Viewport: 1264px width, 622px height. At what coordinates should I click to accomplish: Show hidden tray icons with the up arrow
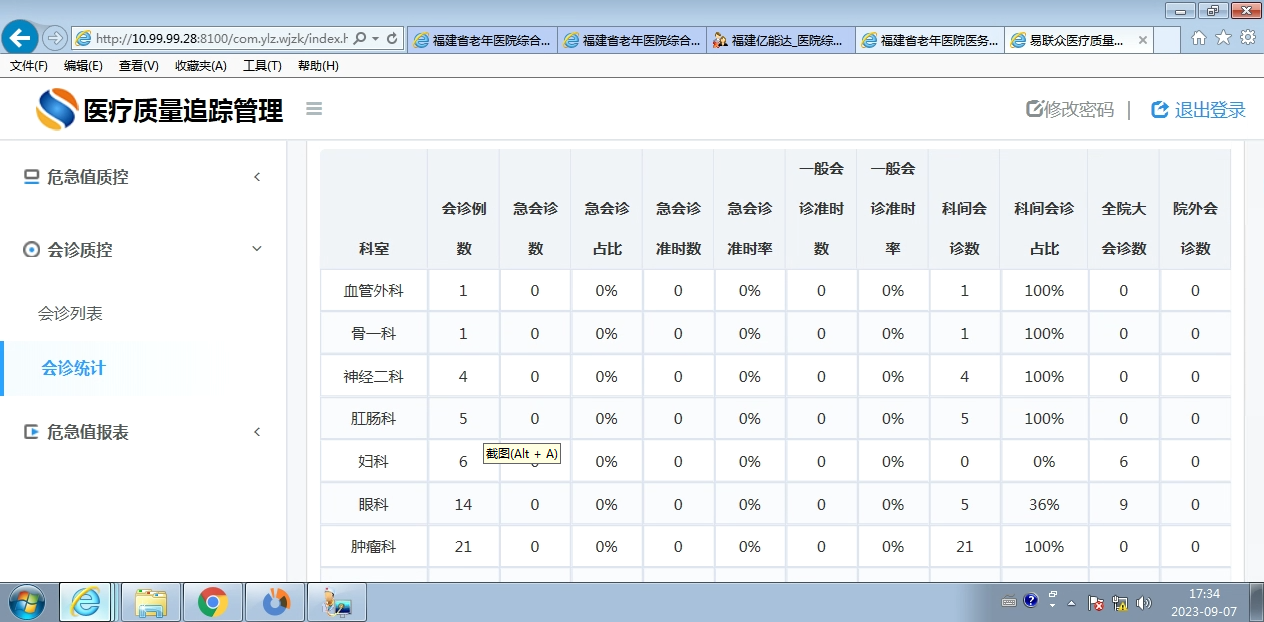1072,604
